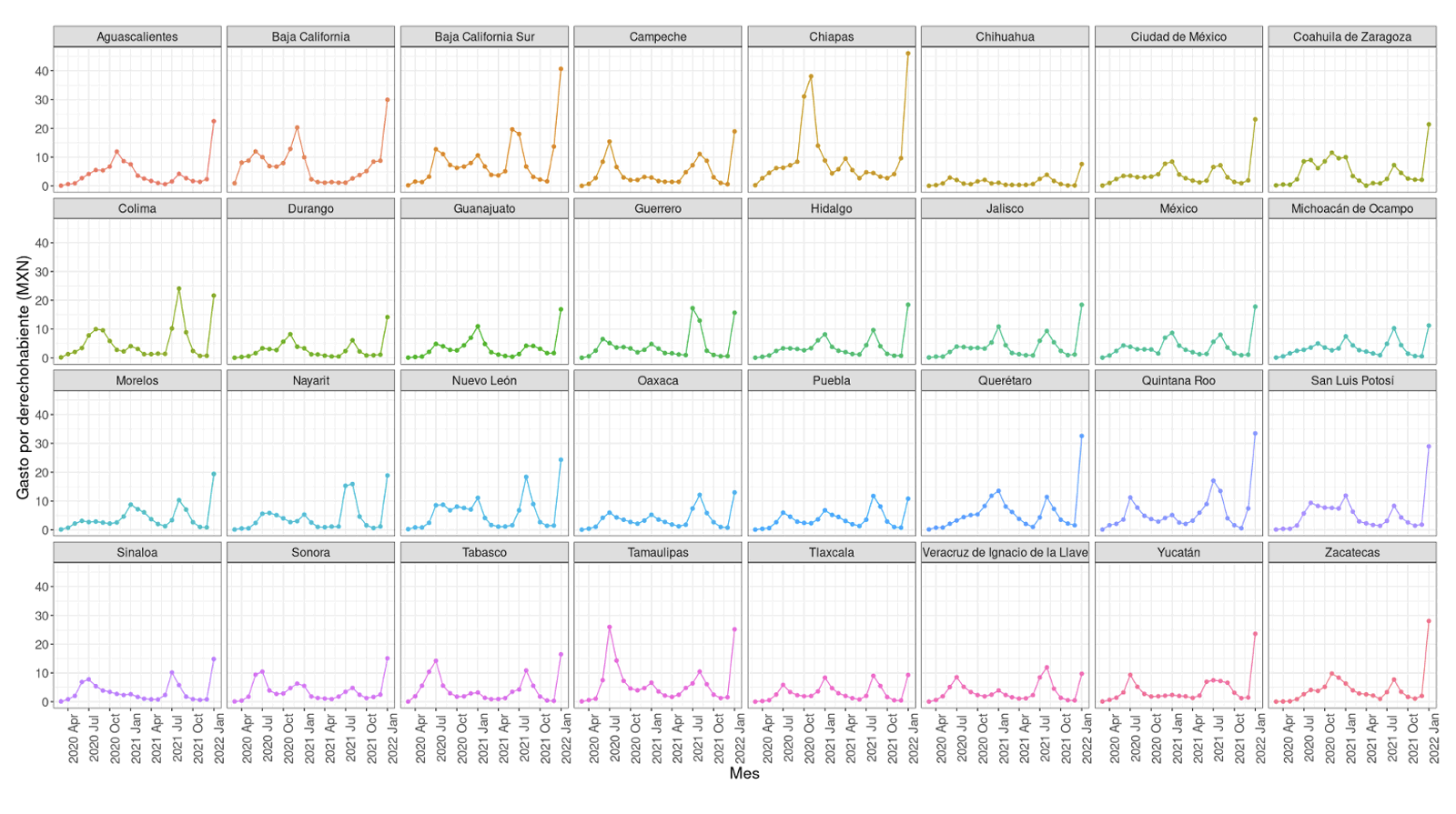Click the Ciudad de México panel header
This screenshot has width=1456, height=814.
coord(1178,36)
